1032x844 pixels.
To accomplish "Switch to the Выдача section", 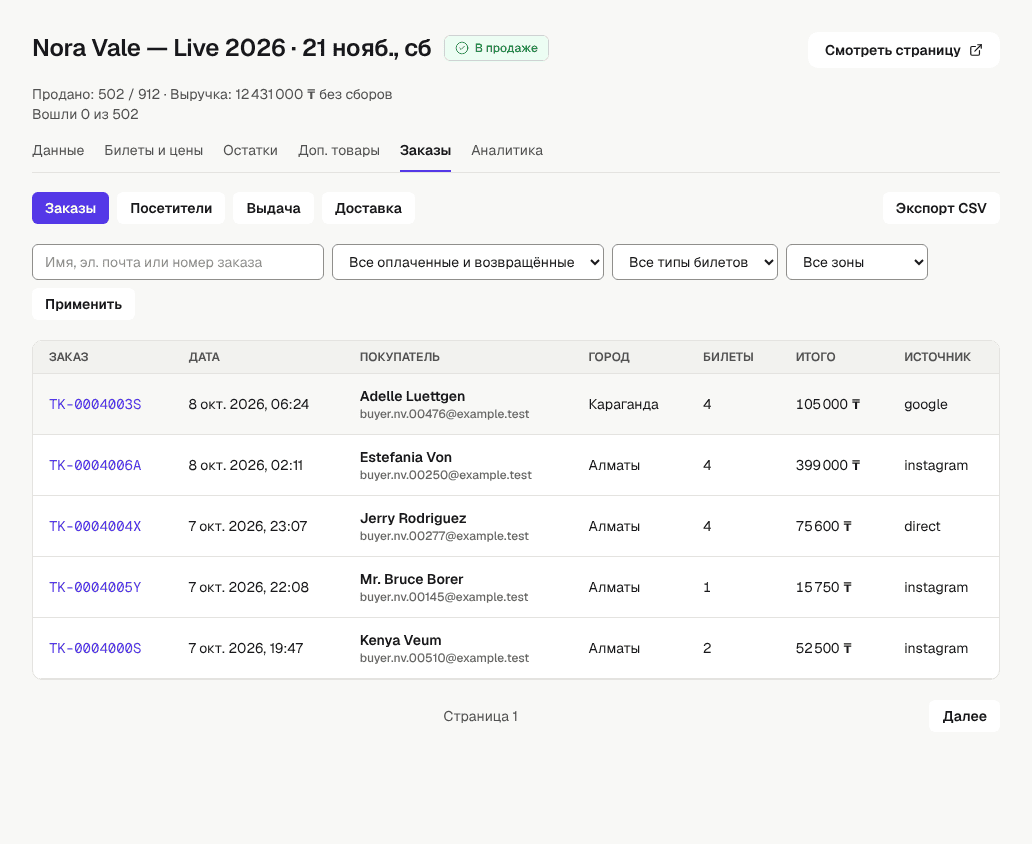I will (x=273, y=208).
